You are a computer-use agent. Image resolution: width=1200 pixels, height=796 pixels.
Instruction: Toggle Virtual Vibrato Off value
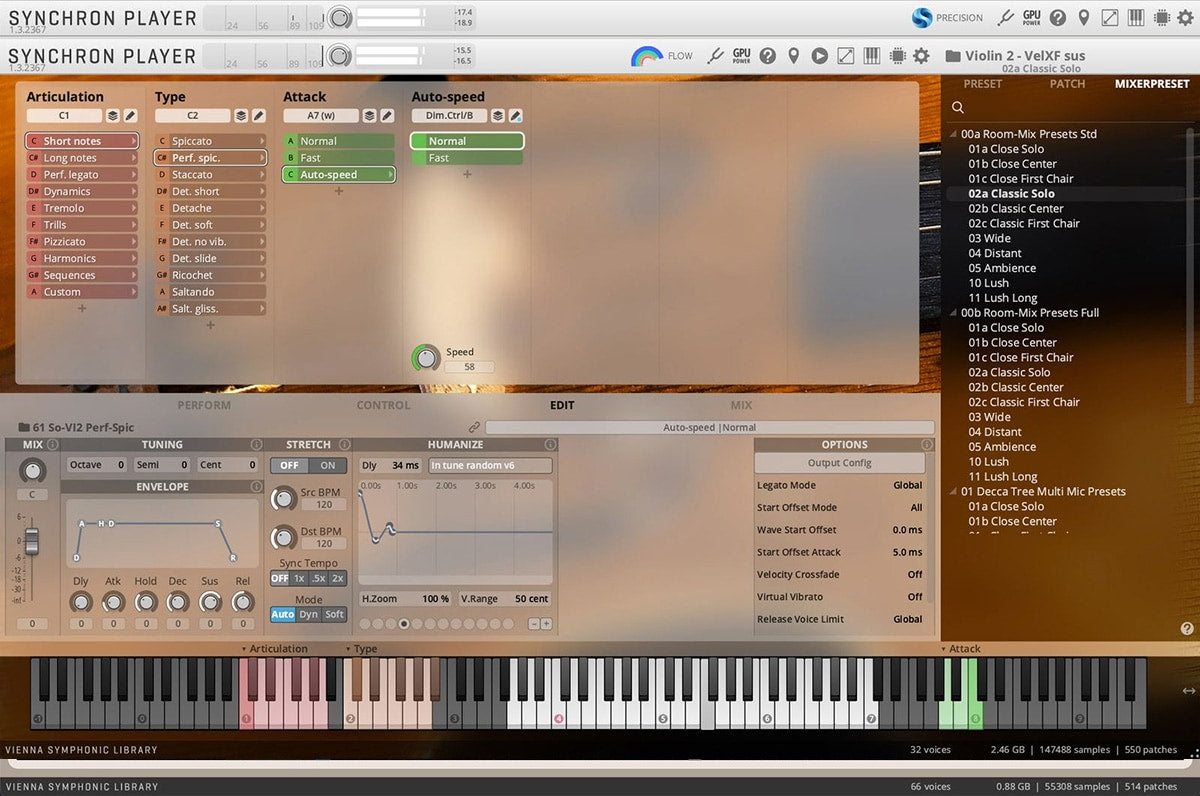(x=915, y=597)
